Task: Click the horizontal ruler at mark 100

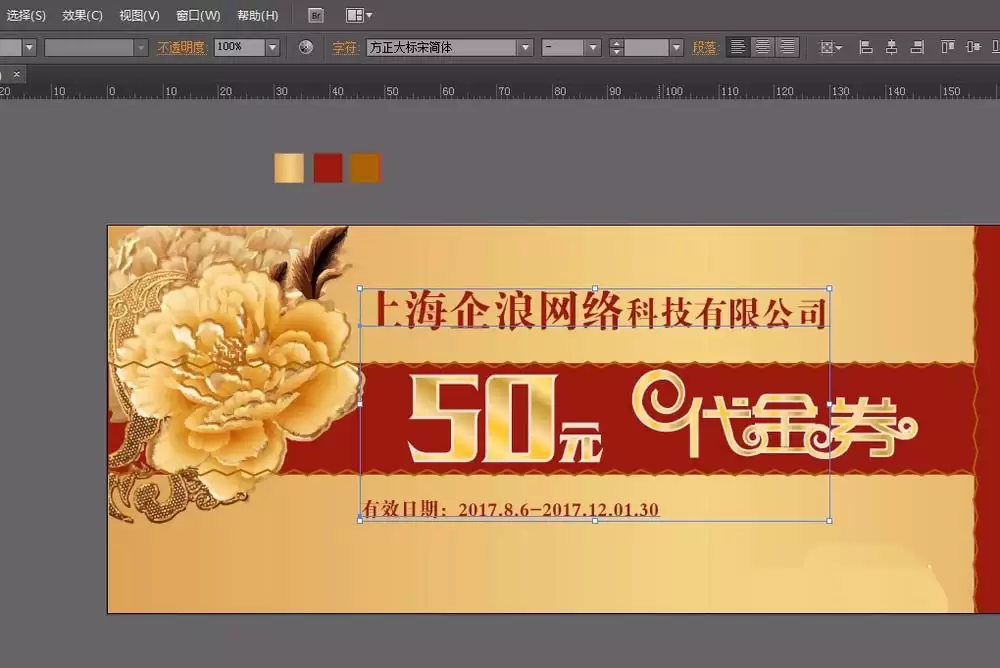Action: [x=673, y=91]
